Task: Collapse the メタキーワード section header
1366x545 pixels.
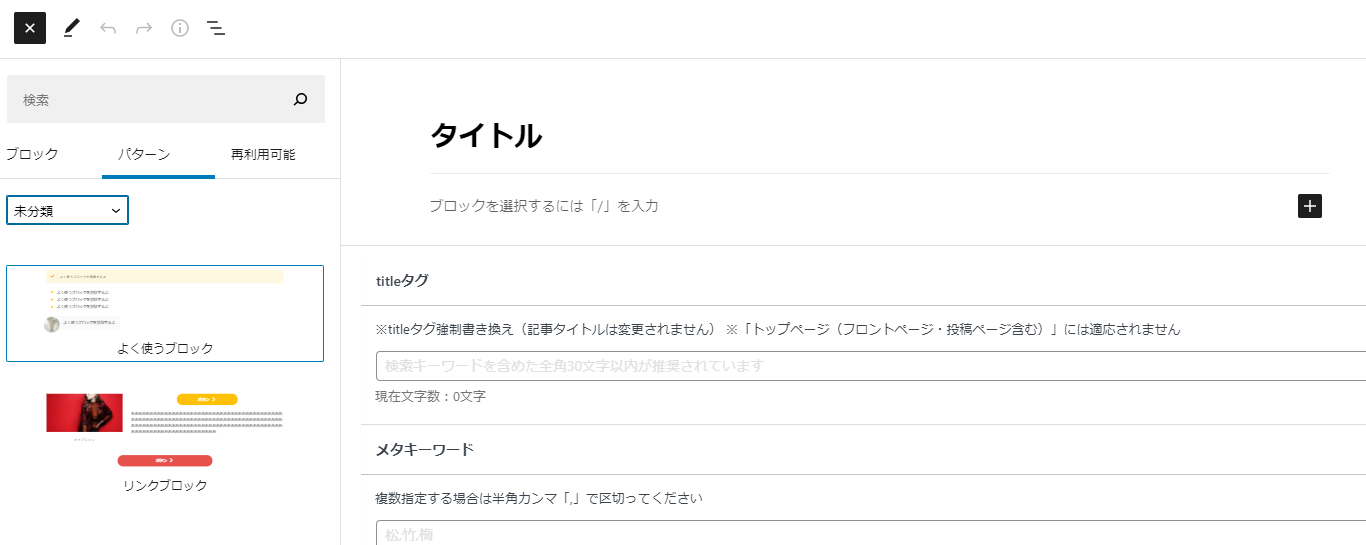Action: coord(863,450)
